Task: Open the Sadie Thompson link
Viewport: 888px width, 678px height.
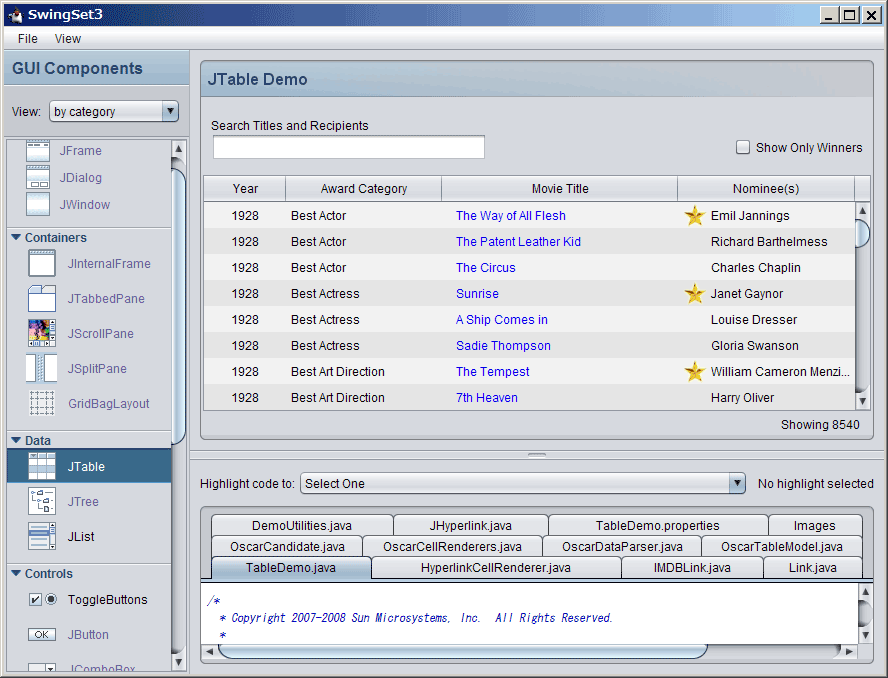Action: click(503, 346)
